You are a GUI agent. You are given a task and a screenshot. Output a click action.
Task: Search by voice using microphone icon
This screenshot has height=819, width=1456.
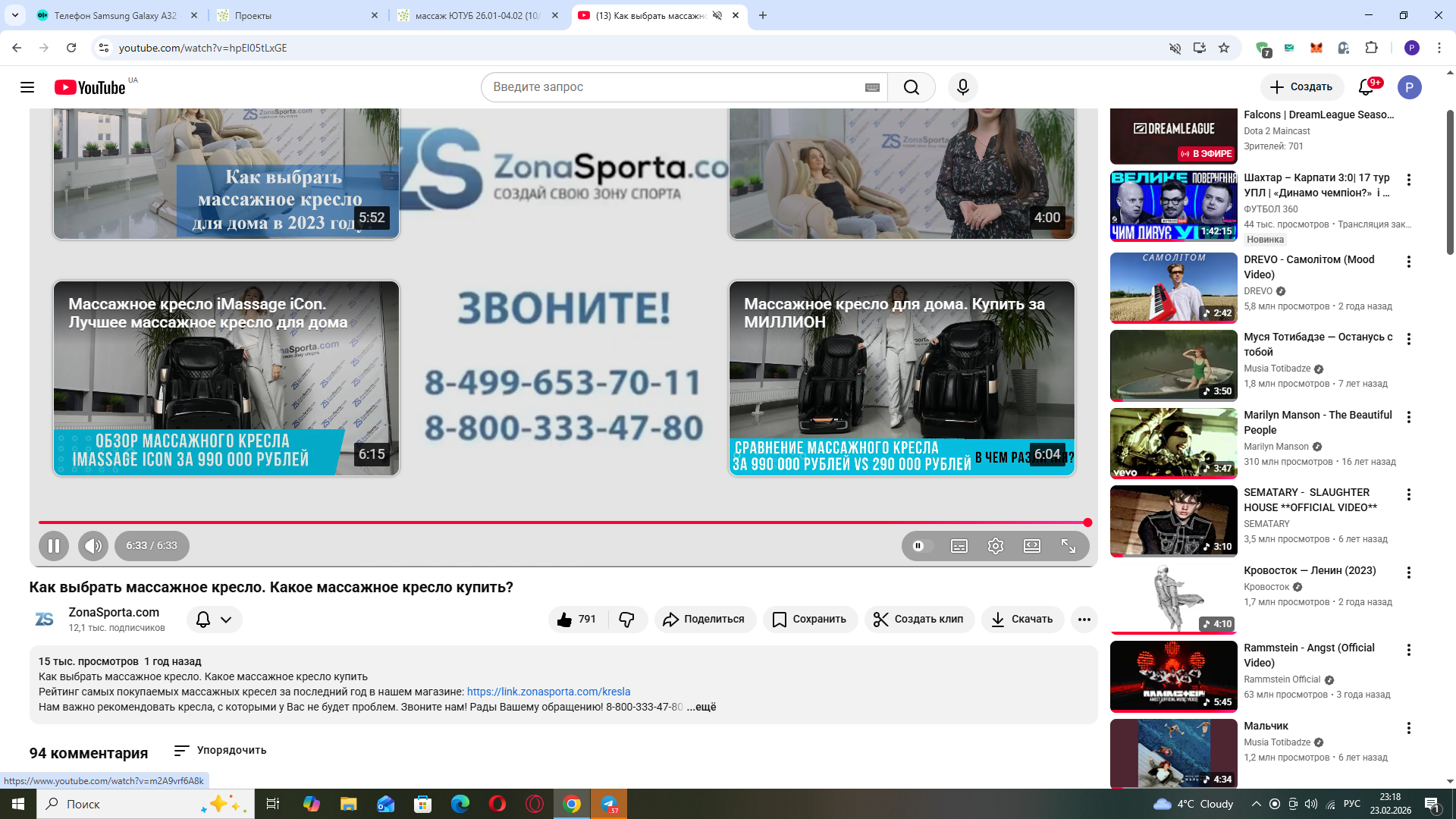962,87
